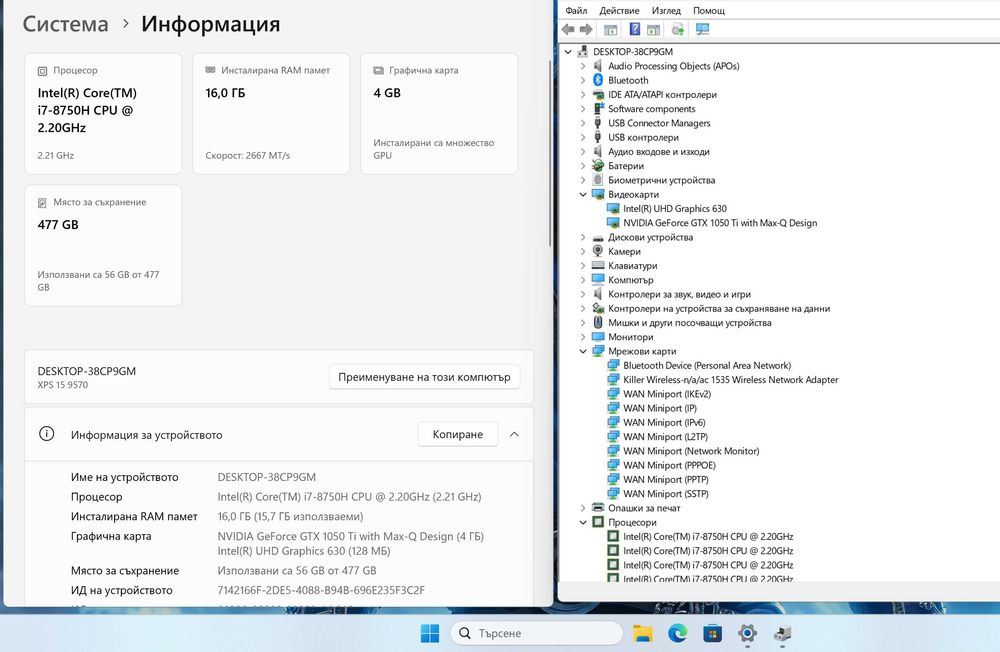Collapse the Информация за устройството section chevron

coord(514,434)
